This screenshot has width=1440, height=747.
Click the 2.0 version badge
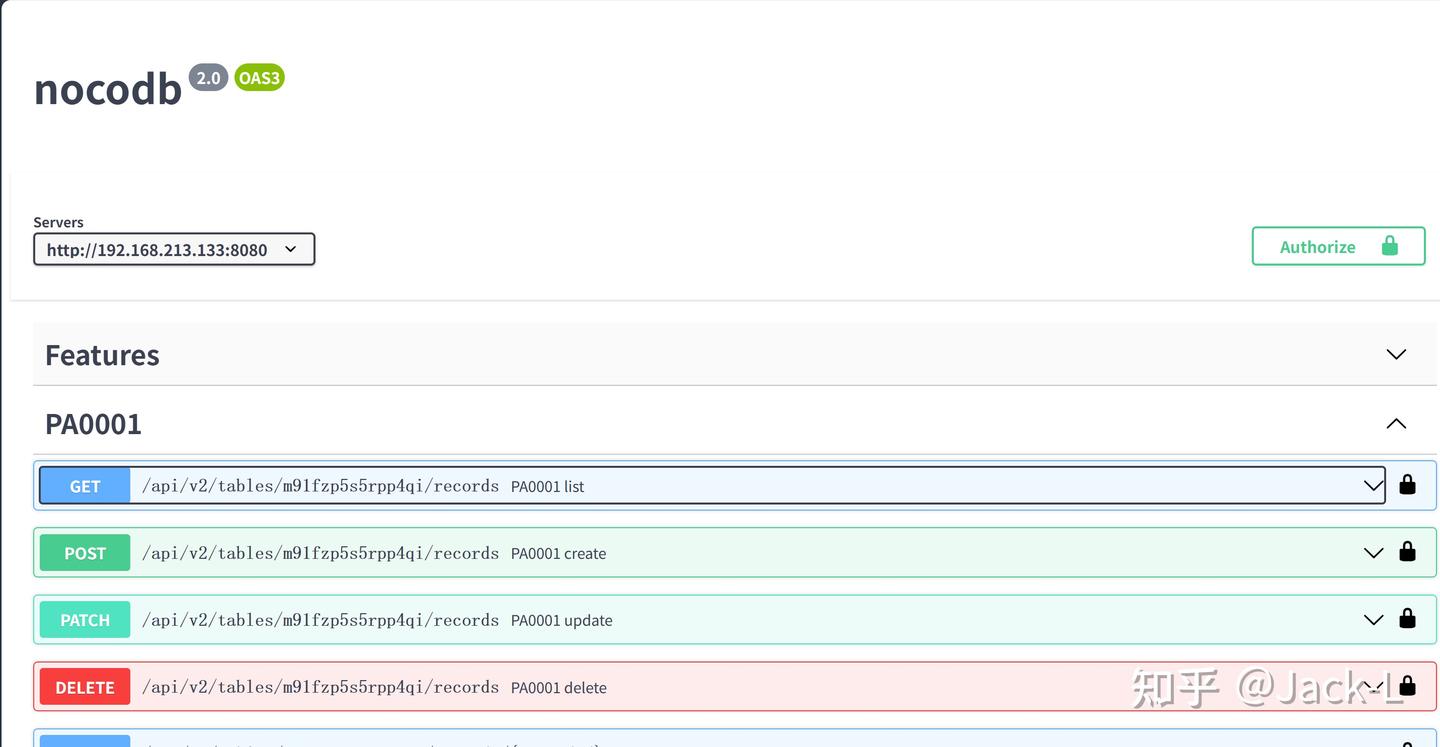pos(208,78)
